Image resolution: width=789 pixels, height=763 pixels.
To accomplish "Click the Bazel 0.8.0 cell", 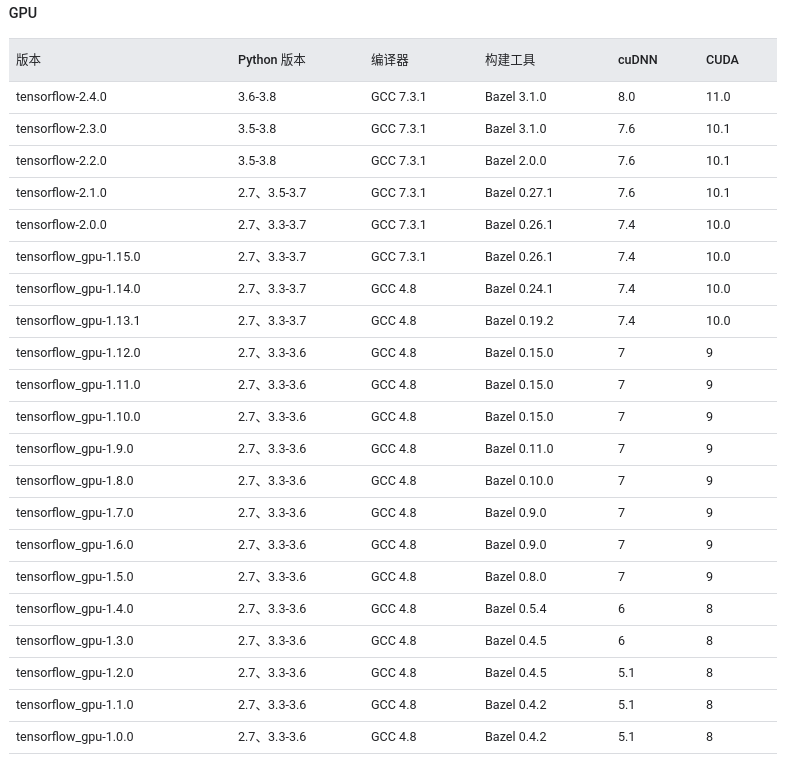I will pyautogui.click(x=516, y=577).
